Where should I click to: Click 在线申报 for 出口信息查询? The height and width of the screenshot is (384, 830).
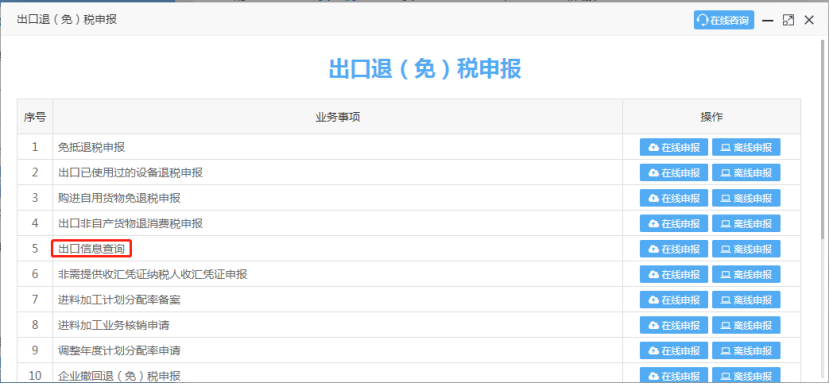click(673, 249)
